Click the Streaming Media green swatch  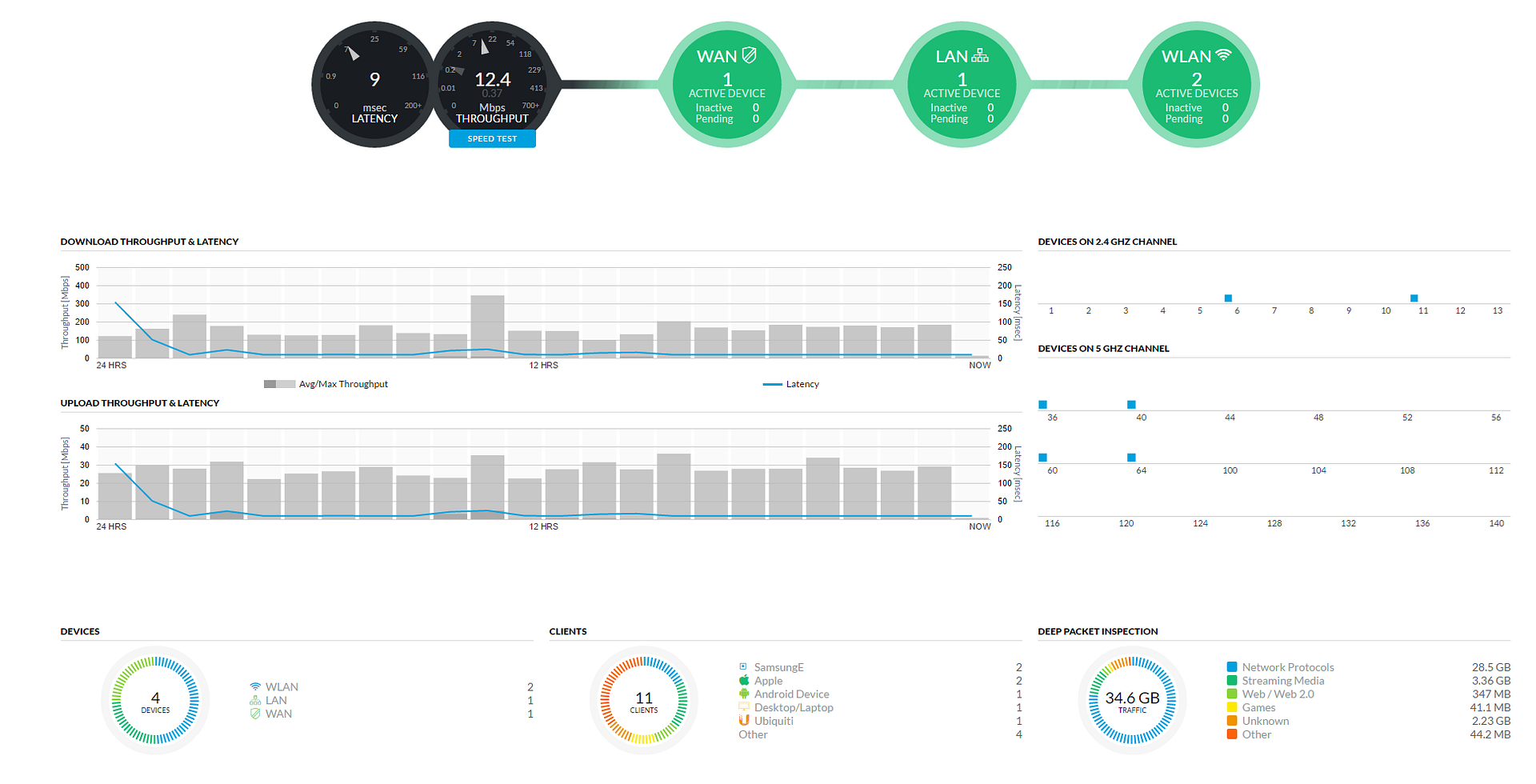click(1232, 680)
